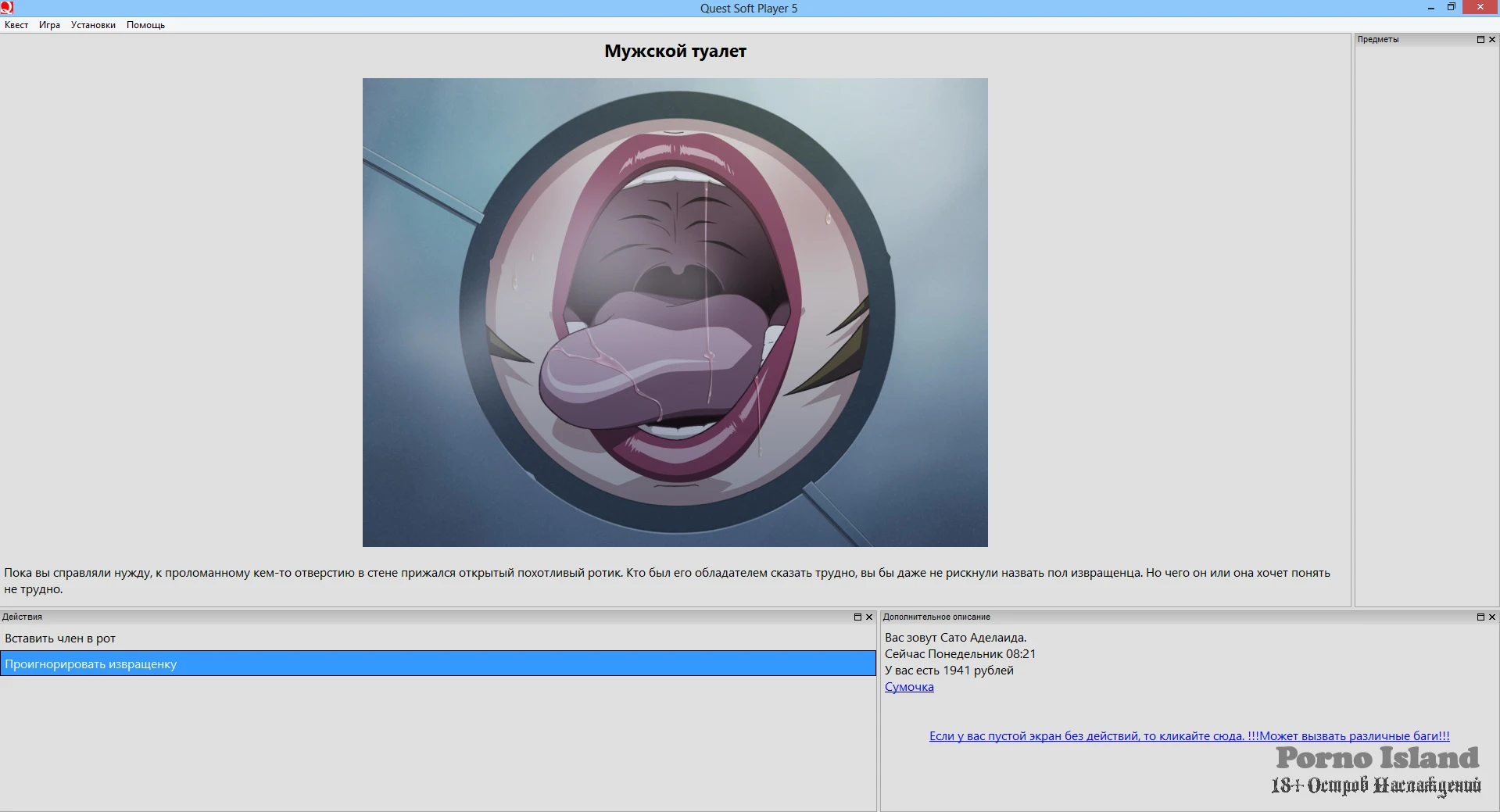Click the empty Предметы items list area

[x=1427, y=313]
